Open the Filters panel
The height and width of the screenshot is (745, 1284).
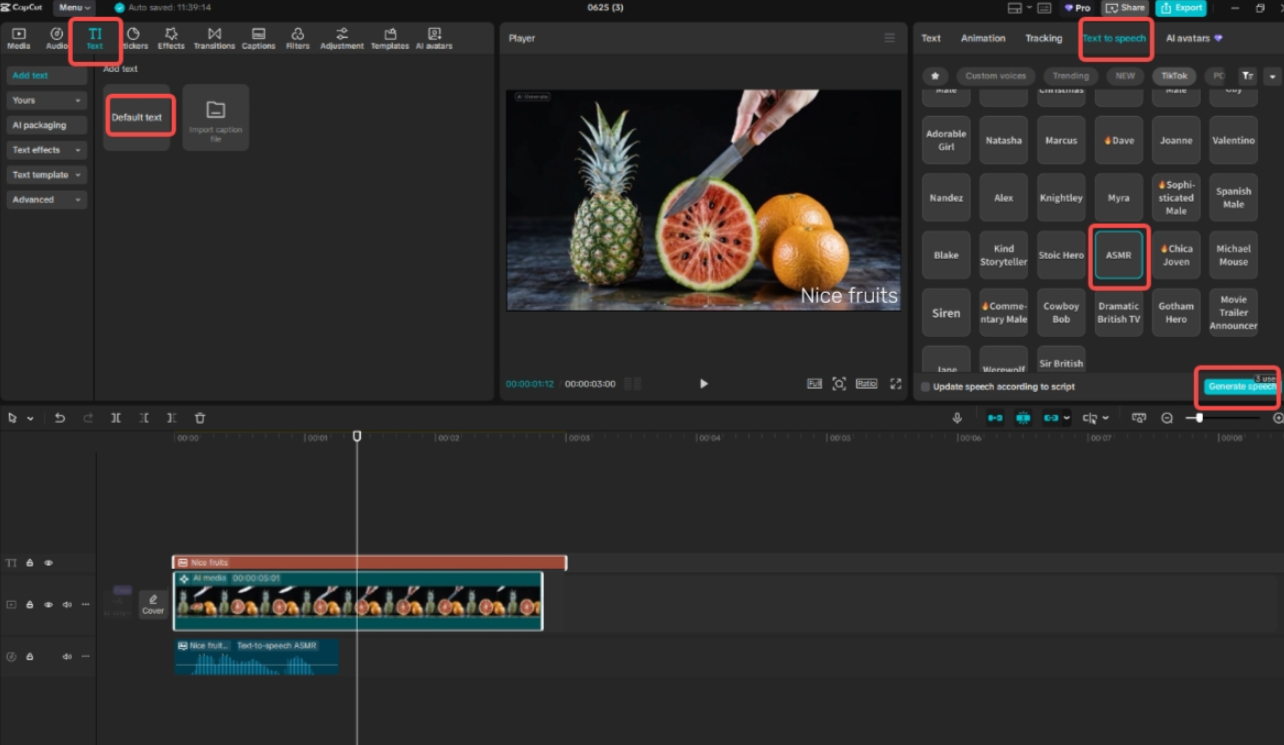tap(297, 38)
